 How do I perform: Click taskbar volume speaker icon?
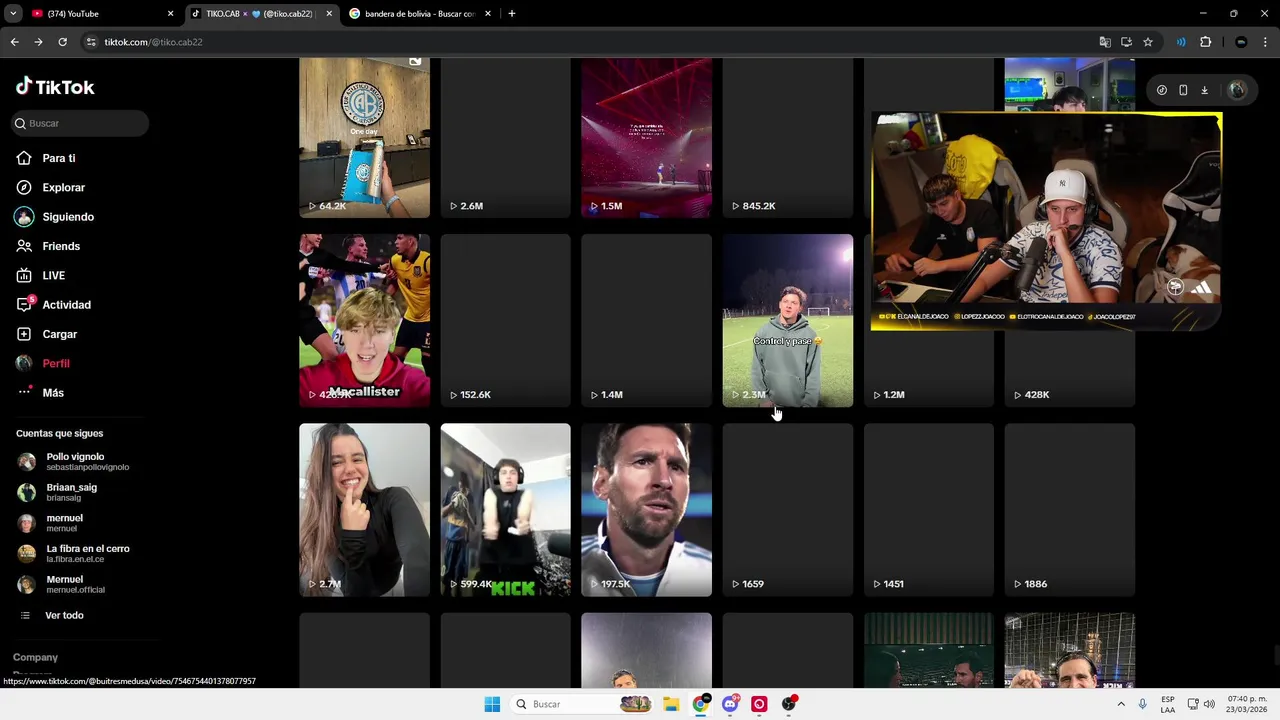[1211, 704]
